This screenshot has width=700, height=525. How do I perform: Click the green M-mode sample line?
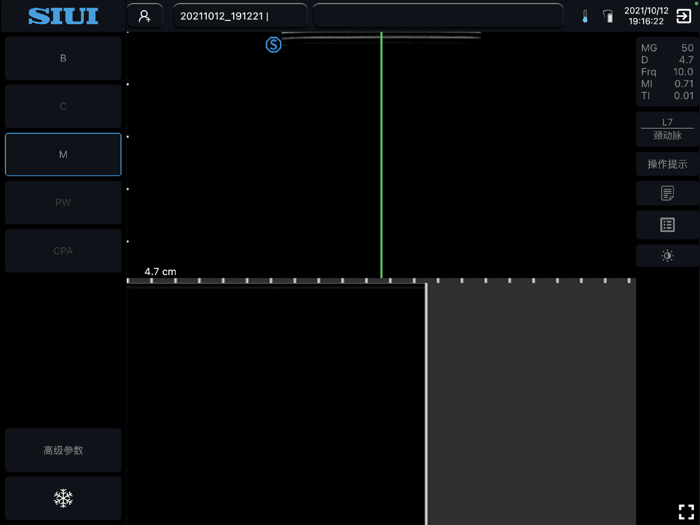tap(381, 154)
